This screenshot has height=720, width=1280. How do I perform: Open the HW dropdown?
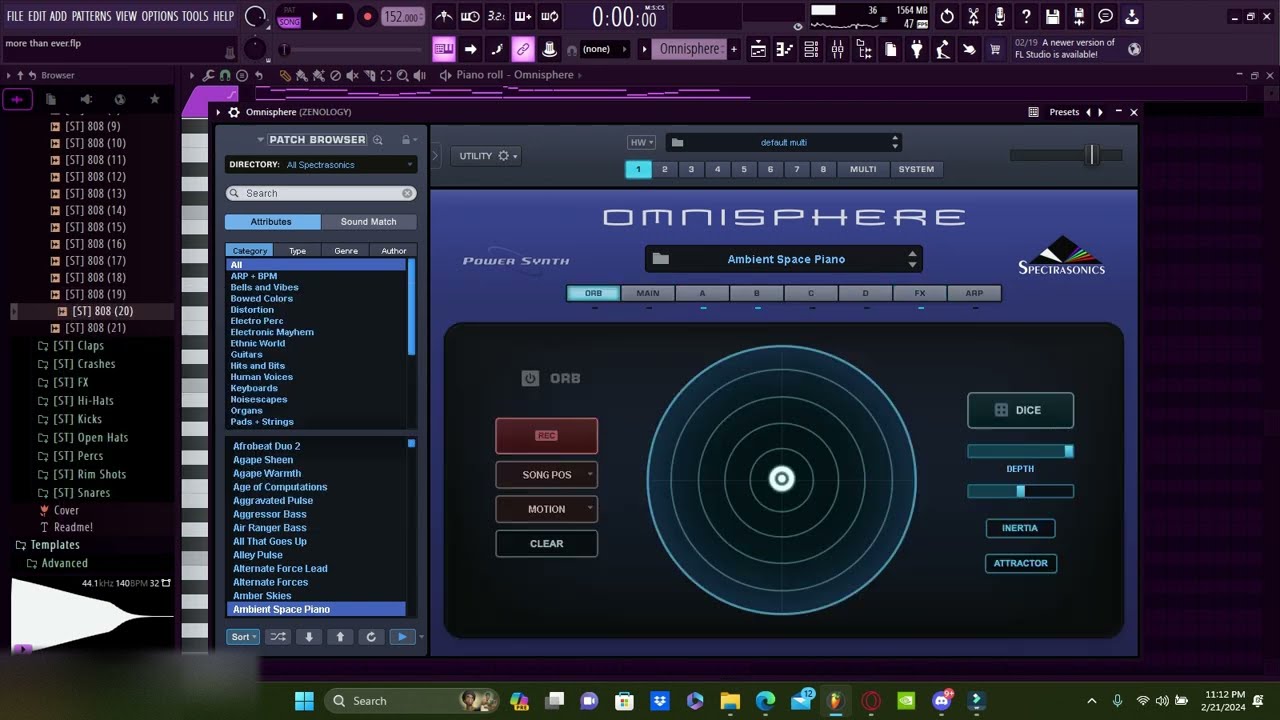pos(641,143)
